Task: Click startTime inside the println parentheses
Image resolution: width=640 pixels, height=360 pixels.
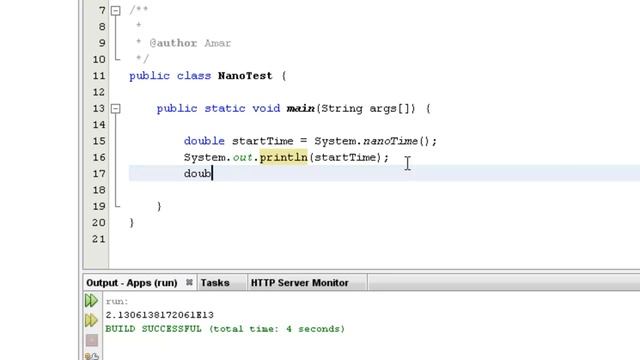Action: click(x=345, y=158)
